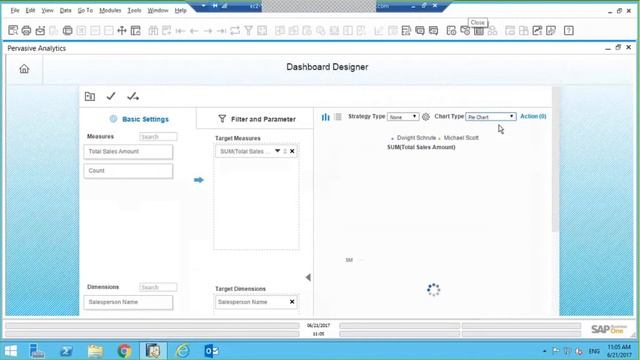
Task: Switch to chart view bar icon
Action: click(325, 117)
